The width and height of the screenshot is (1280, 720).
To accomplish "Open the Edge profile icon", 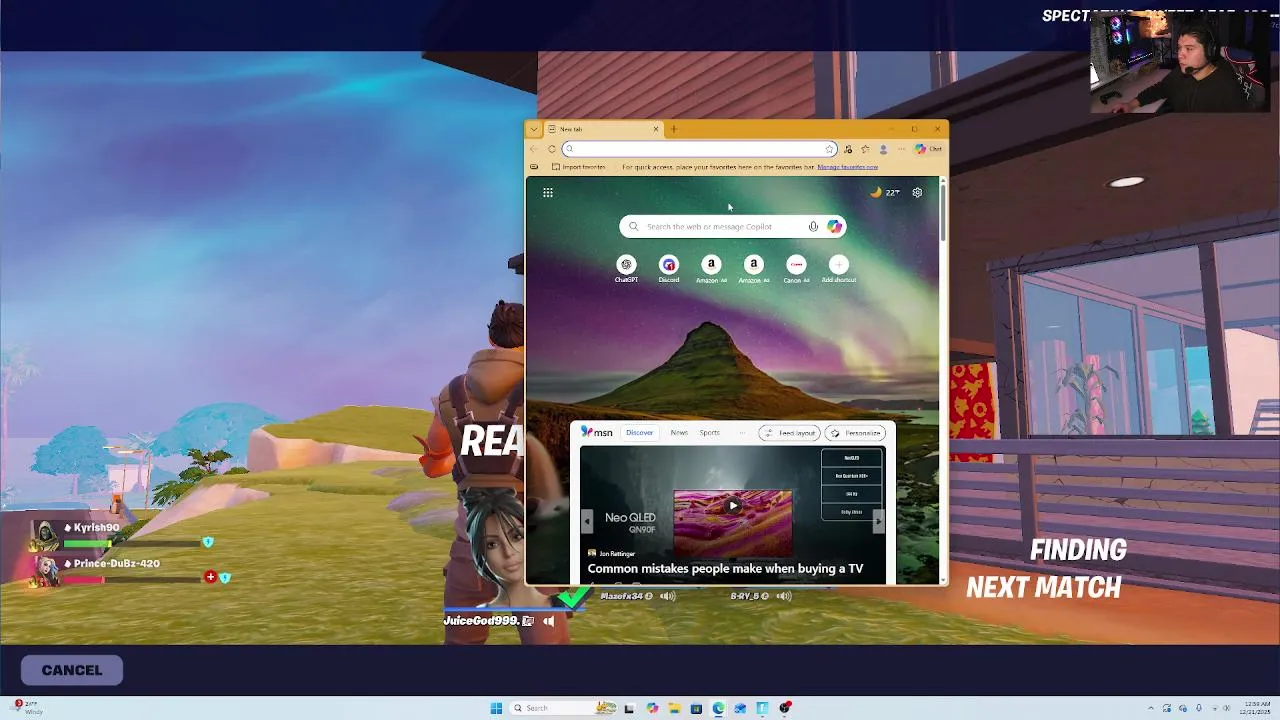I will click(883, 149).
